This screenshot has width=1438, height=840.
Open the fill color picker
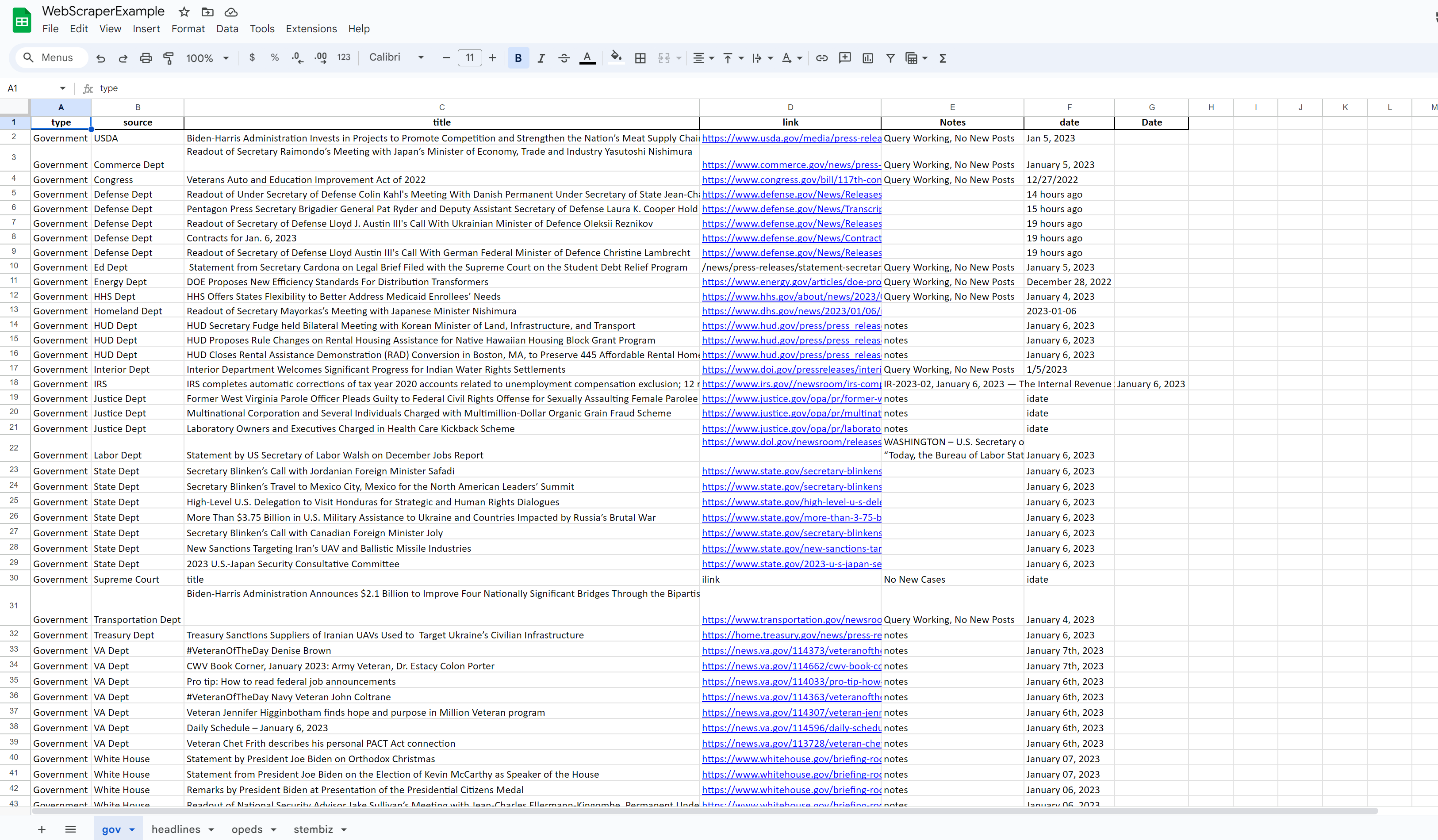pos(616,57)
